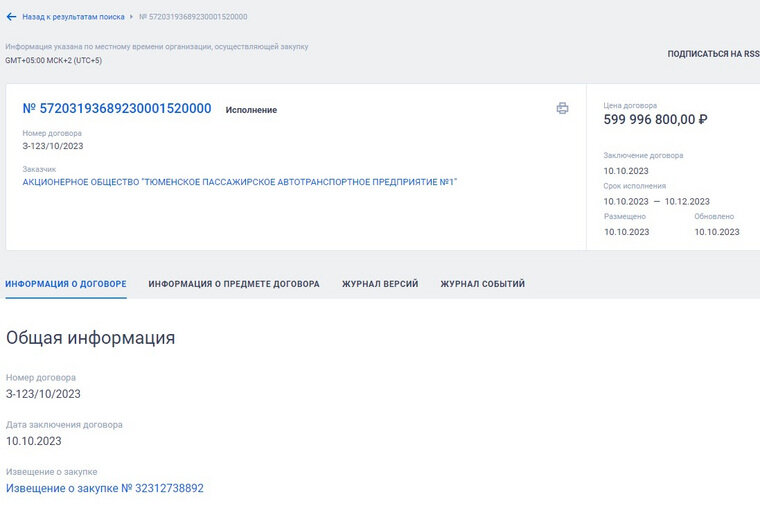Image resolution: width=760 pixels, height=506 pixels.
Task: Click breadcrumb separator arrow icon
Action: pos(131,17)
